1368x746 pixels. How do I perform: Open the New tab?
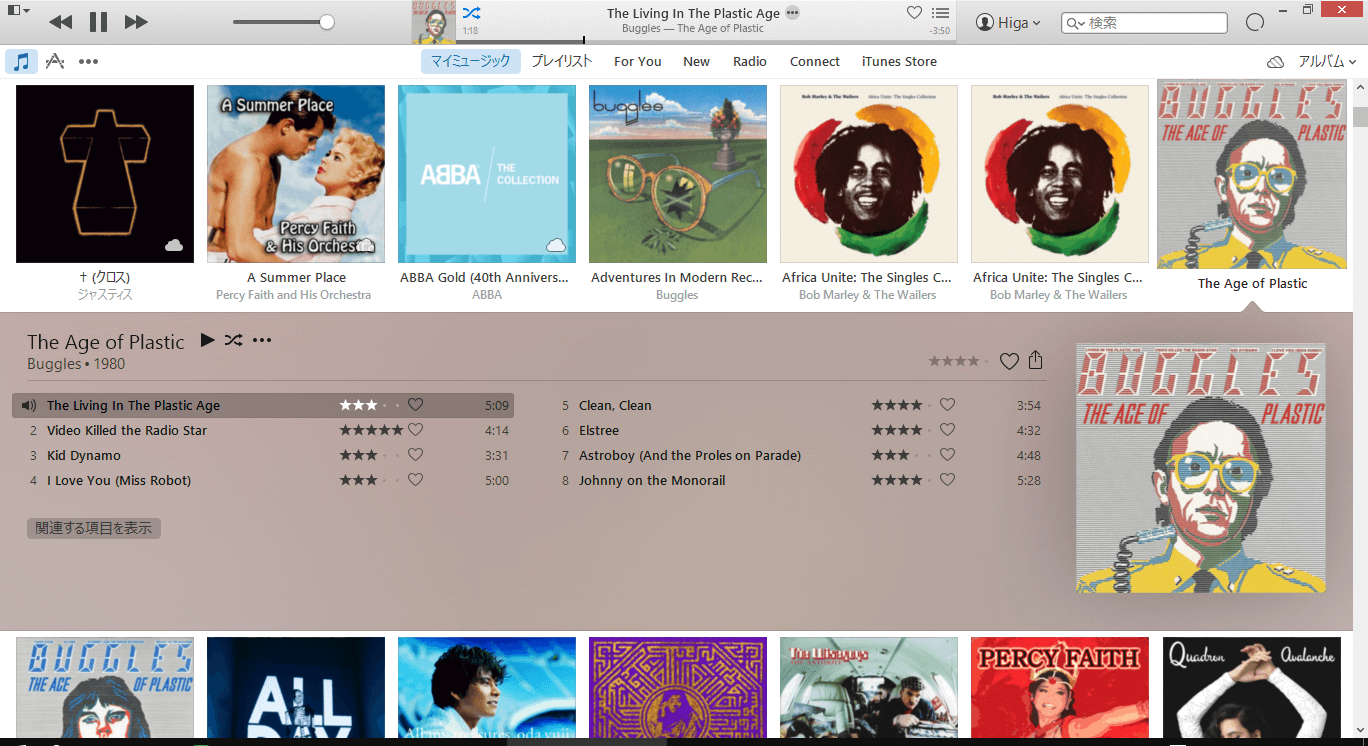(x=697, y=61)
